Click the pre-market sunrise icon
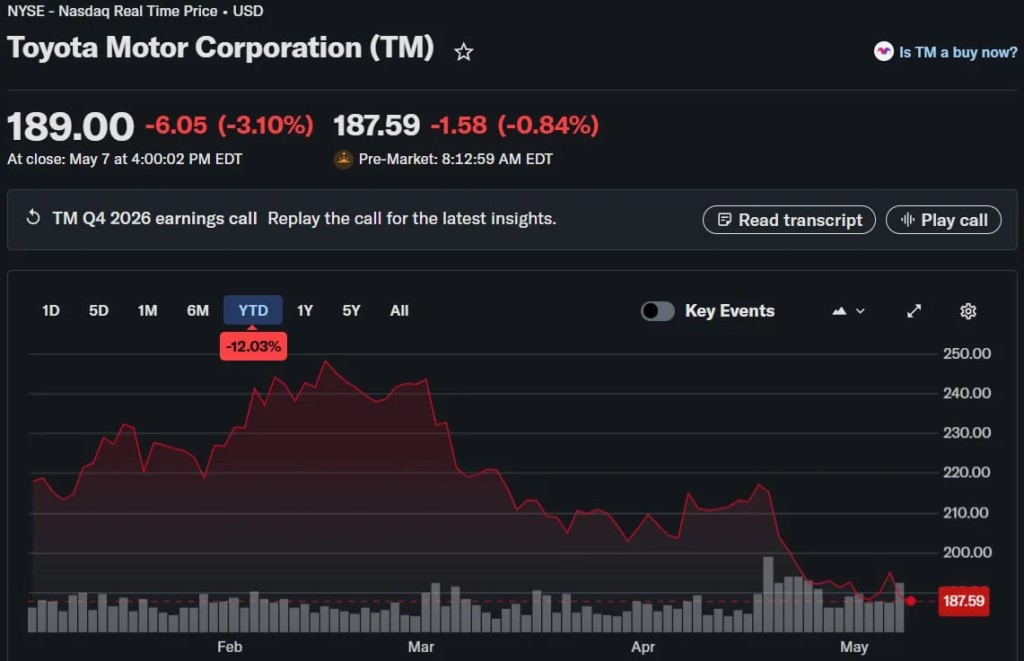The width and height of the screenshot is (1024, 661). click(344, 159)
